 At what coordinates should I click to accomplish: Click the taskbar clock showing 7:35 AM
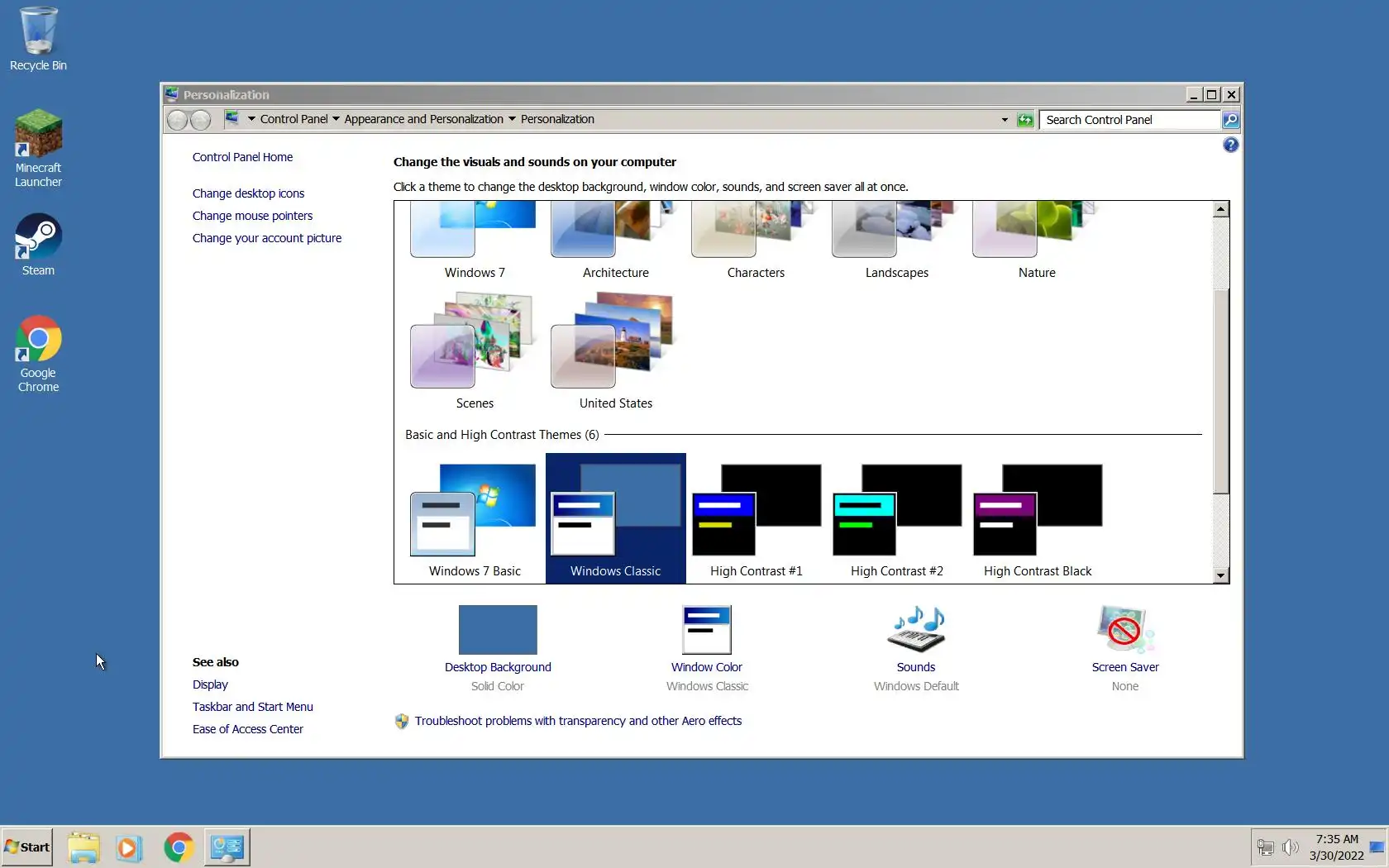[x=1336, y=847]
